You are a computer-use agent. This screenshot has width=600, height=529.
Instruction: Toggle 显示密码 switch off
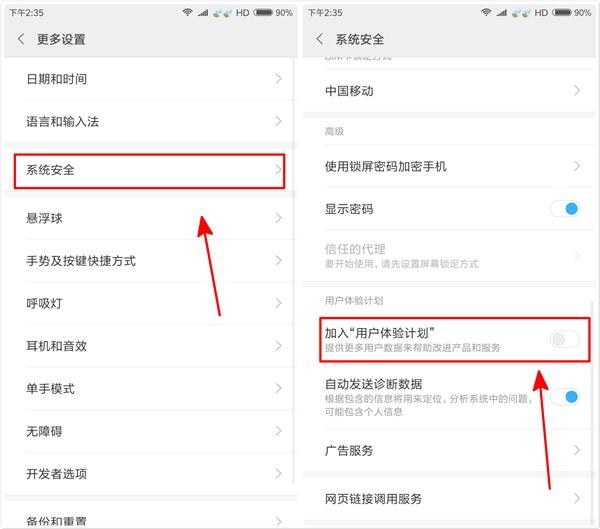tap(565, 209)
